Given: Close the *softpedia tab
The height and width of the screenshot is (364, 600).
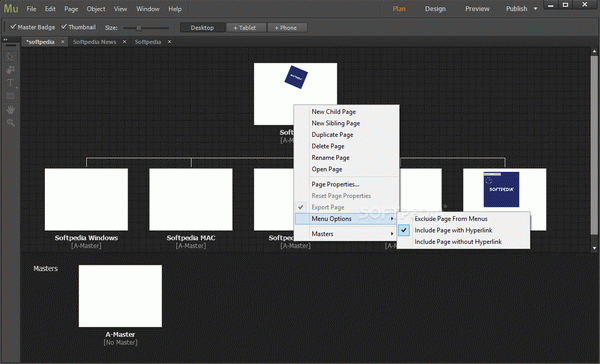Looking at the screenshot, I should [x=63, y=42].
